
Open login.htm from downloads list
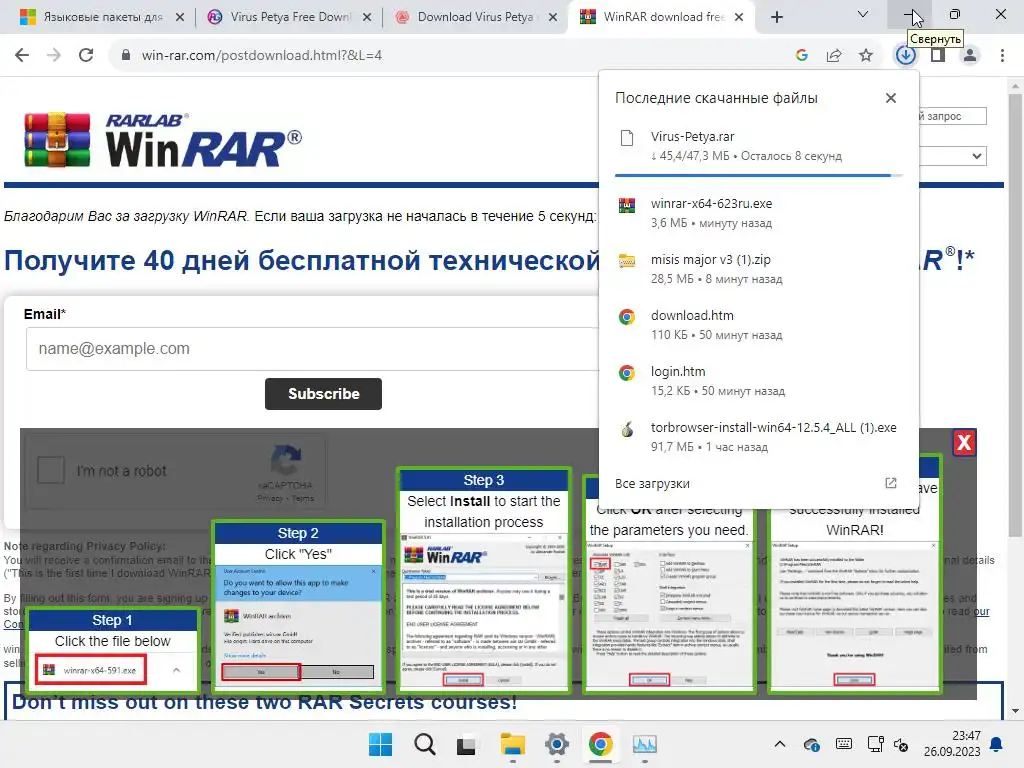(x=758, y=381)
